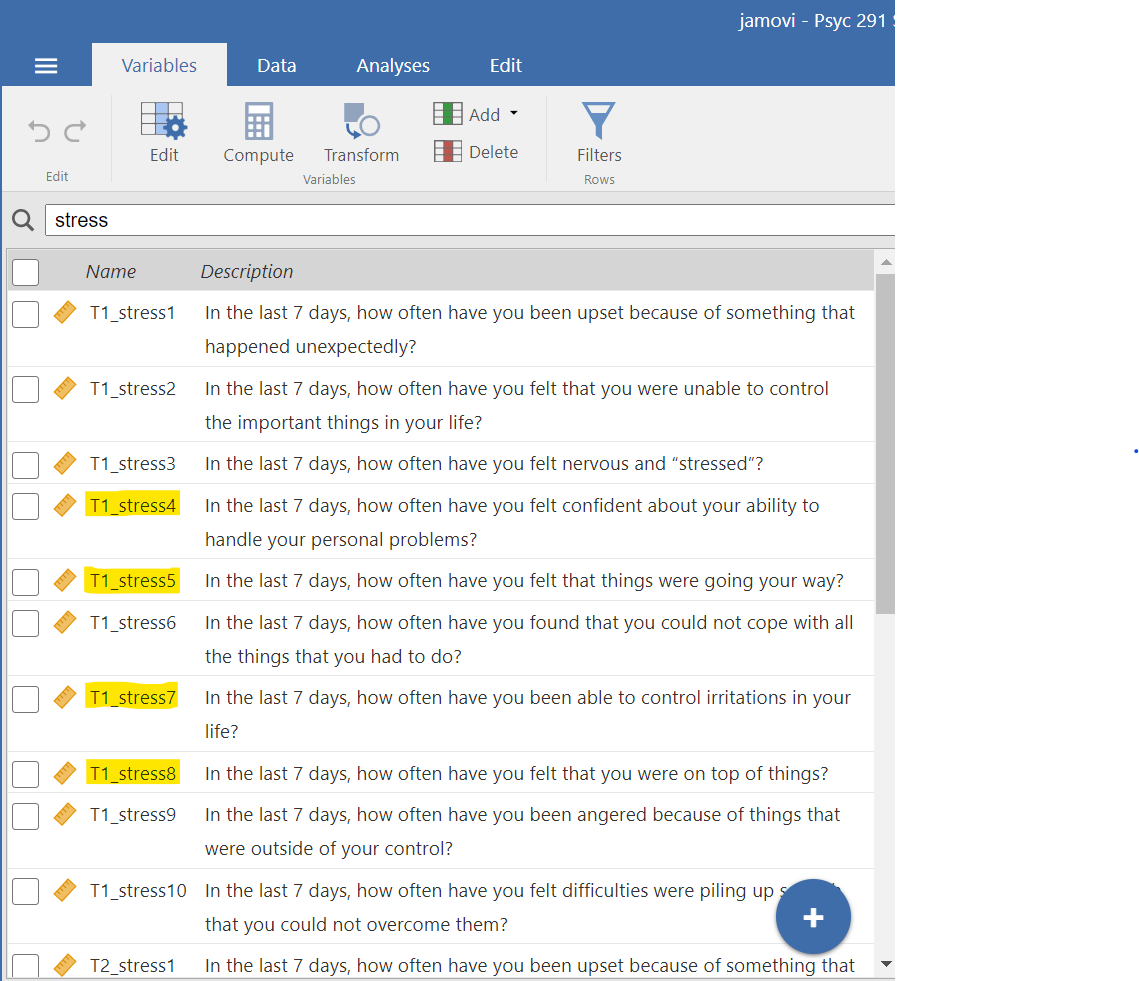
Task: Click the scrollbar down arrow
Action: (885, 964)
